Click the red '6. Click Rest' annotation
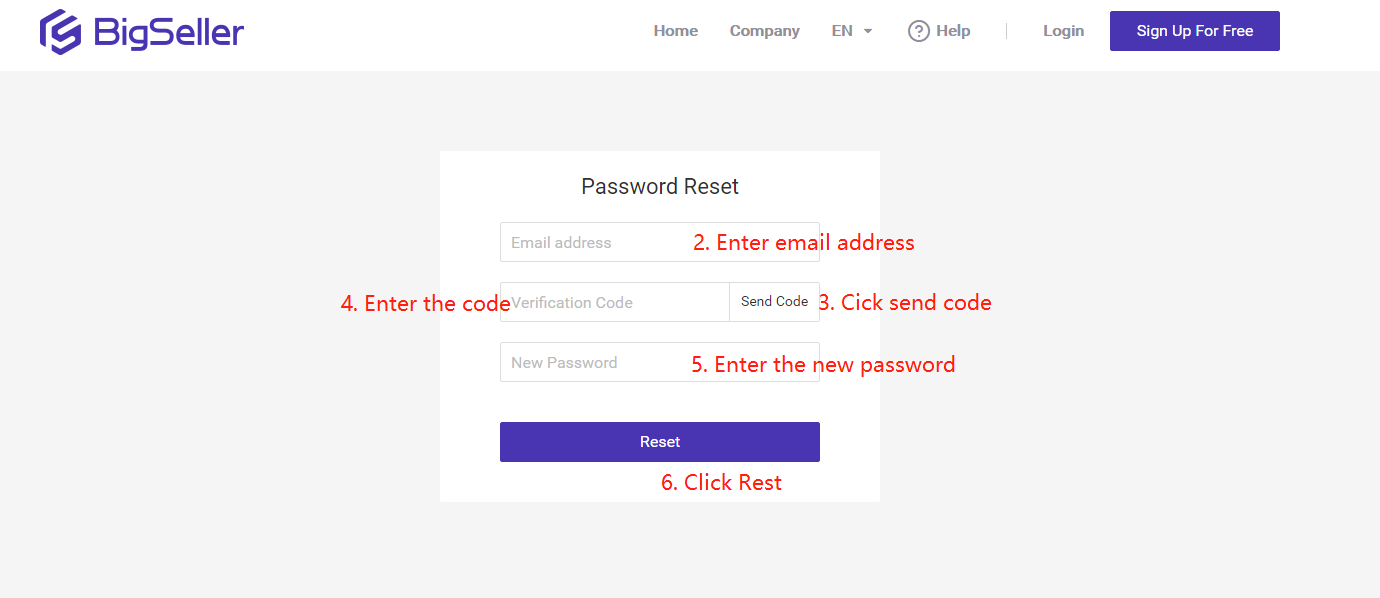 coord(721,482)
